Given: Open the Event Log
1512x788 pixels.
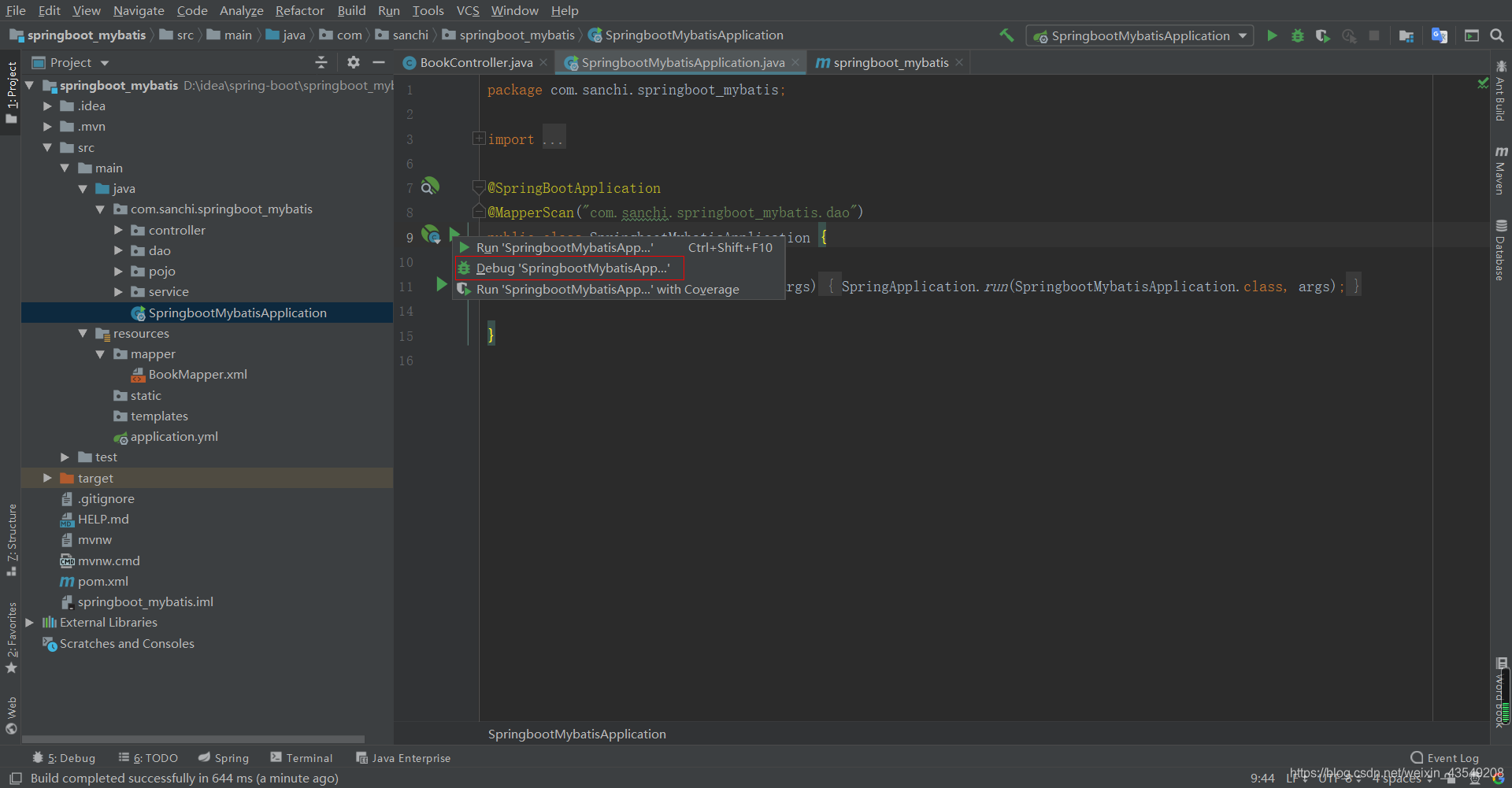Looking at the screenshot, I should tap(1444, 758).
